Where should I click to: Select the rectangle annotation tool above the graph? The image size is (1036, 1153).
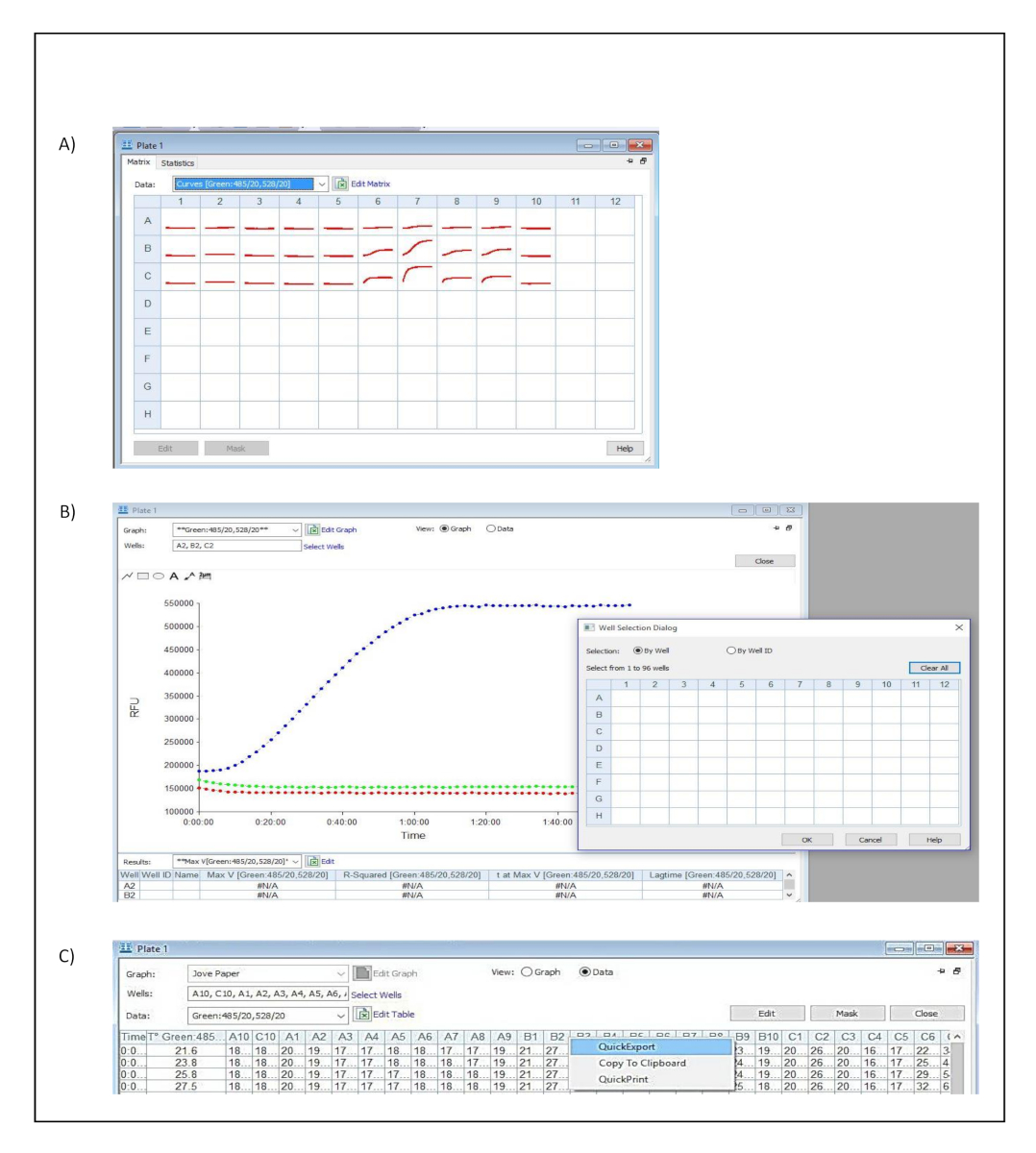point(142,576)
